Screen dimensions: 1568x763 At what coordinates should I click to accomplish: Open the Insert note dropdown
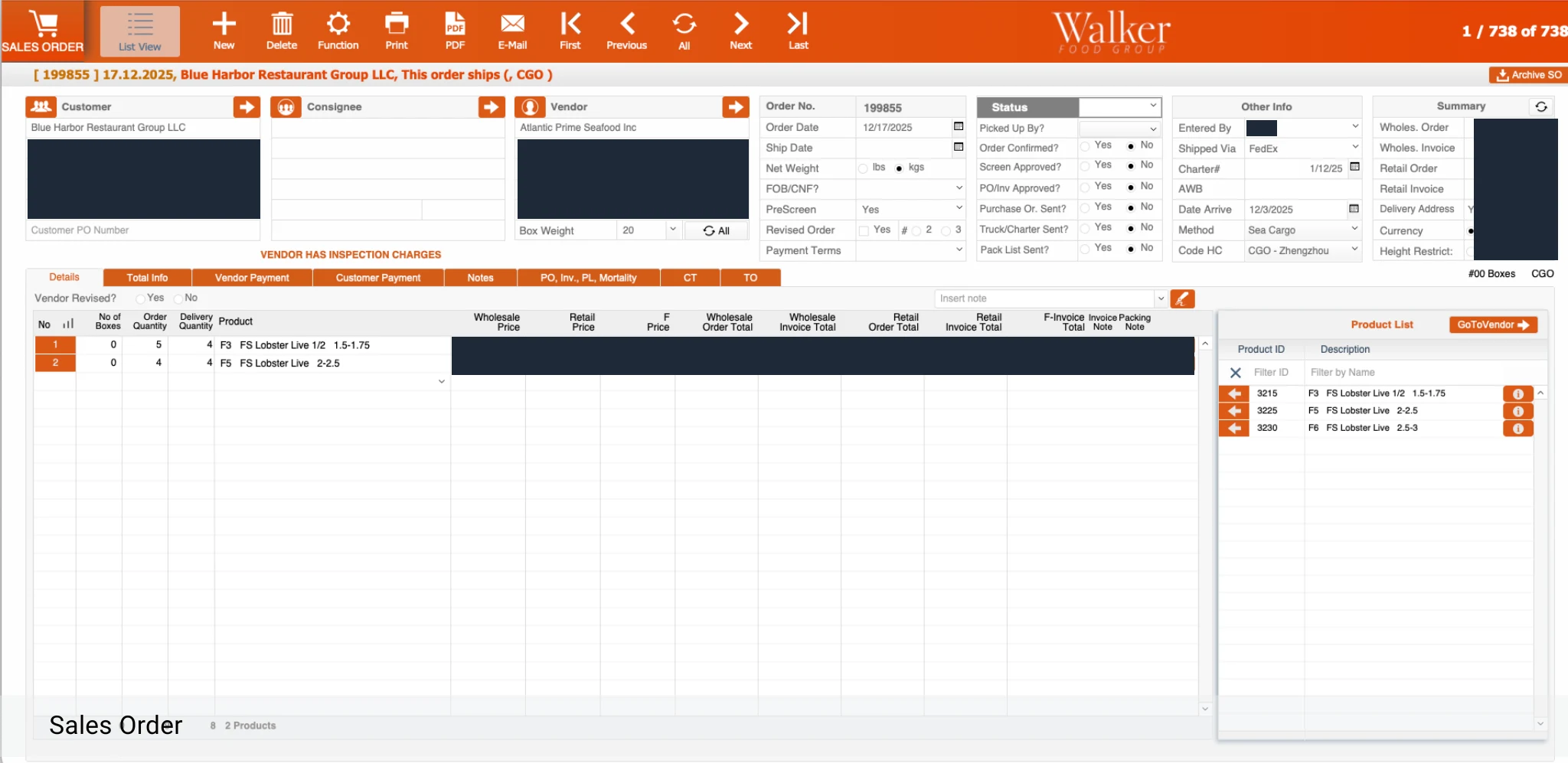1161,298
